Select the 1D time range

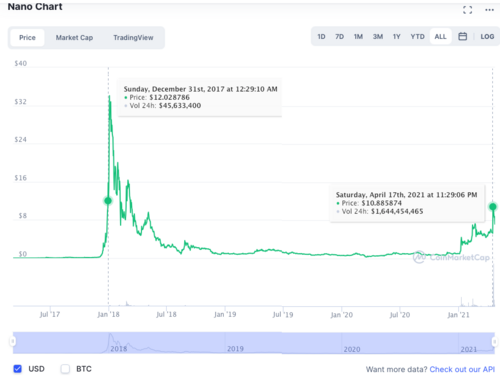click(x=321, y=37)
